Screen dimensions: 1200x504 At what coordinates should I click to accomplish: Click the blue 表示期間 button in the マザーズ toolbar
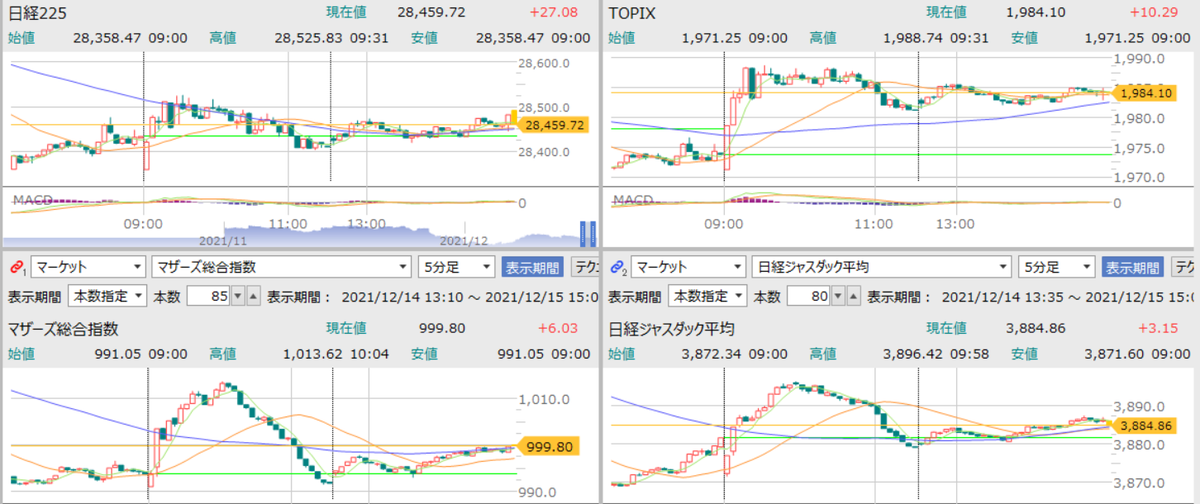tap(532, 267)
